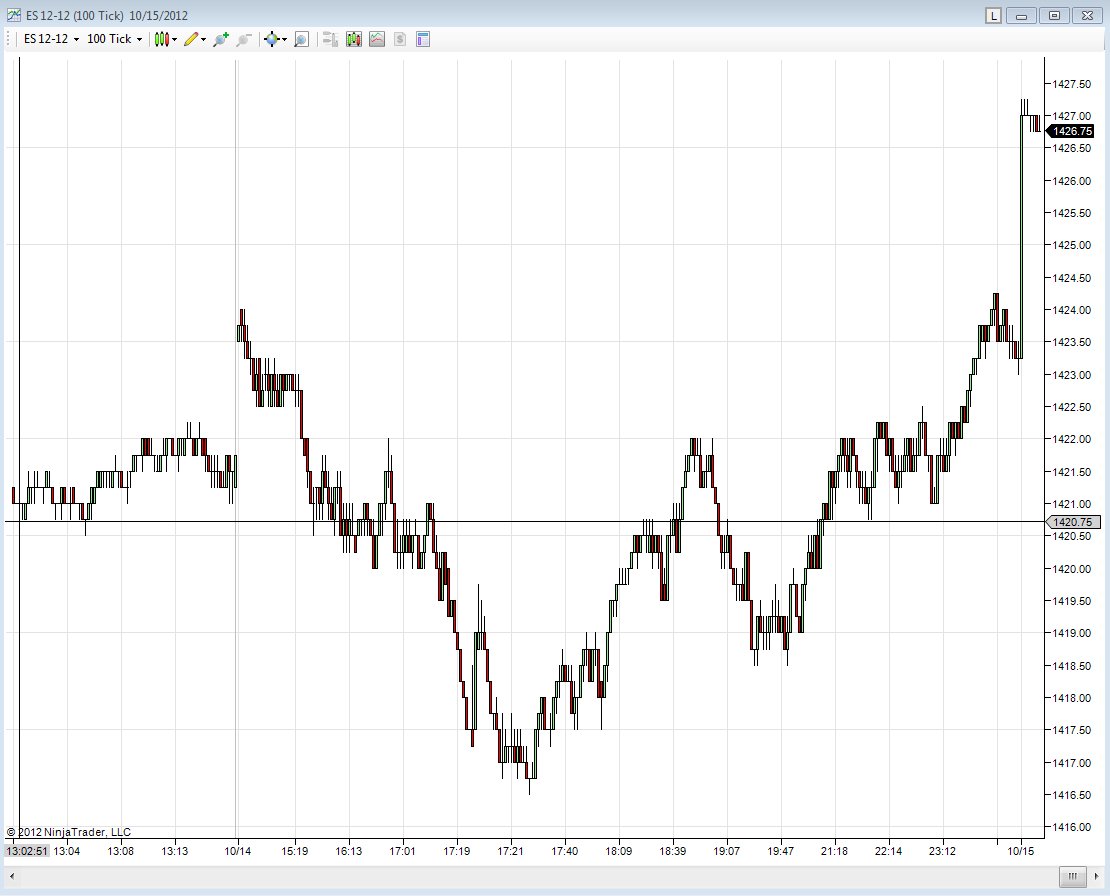The height and width of the screenshot is (896, 1110).
Task: Click the strategies dollar sheet icon
Action: point(400,40)
